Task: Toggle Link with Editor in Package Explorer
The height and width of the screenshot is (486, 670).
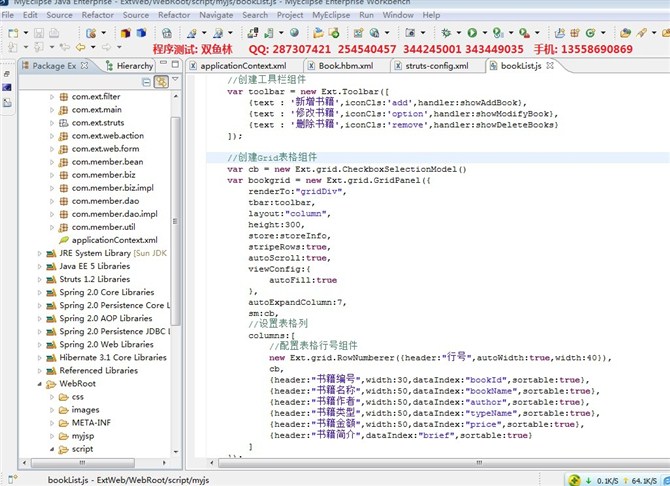Action: click(x=161, y=82)
